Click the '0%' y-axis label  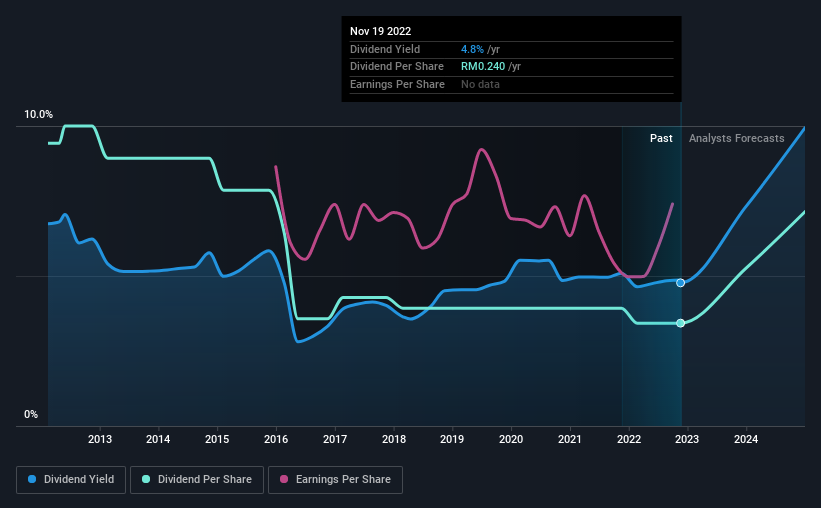click(x=31, y=414)
